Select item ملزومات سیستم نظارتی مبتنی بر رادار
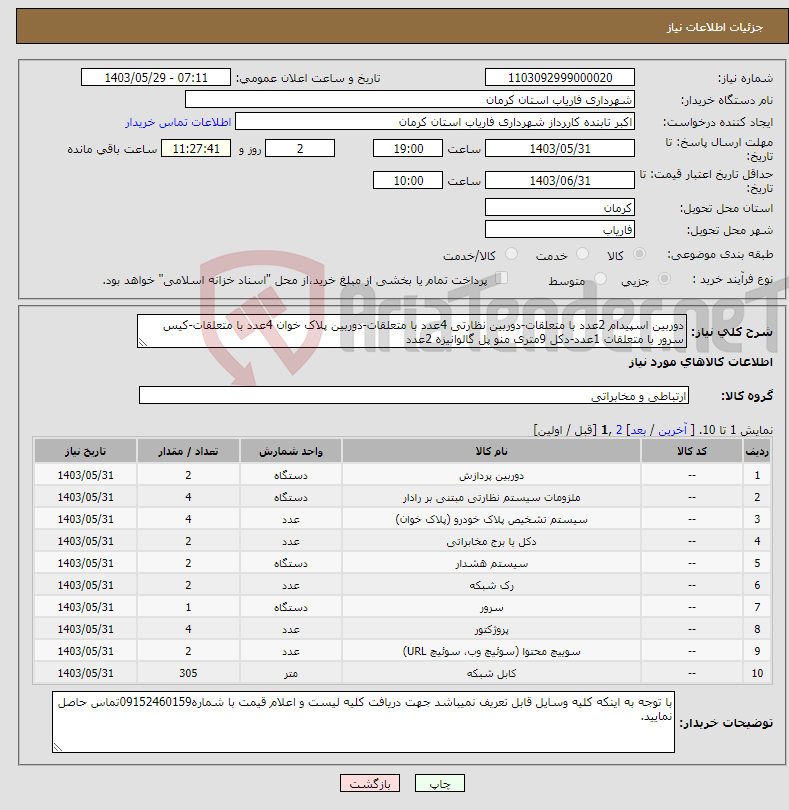This screenshot has width=789, height=810. click(491, 497)
